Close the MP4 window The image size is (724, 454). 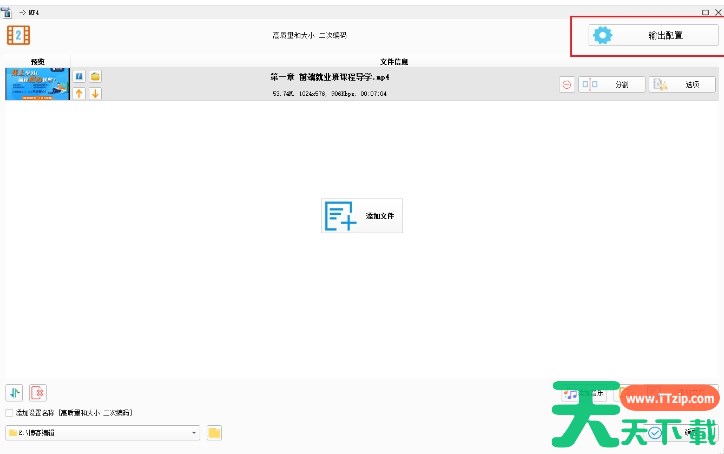click(718, 12)
